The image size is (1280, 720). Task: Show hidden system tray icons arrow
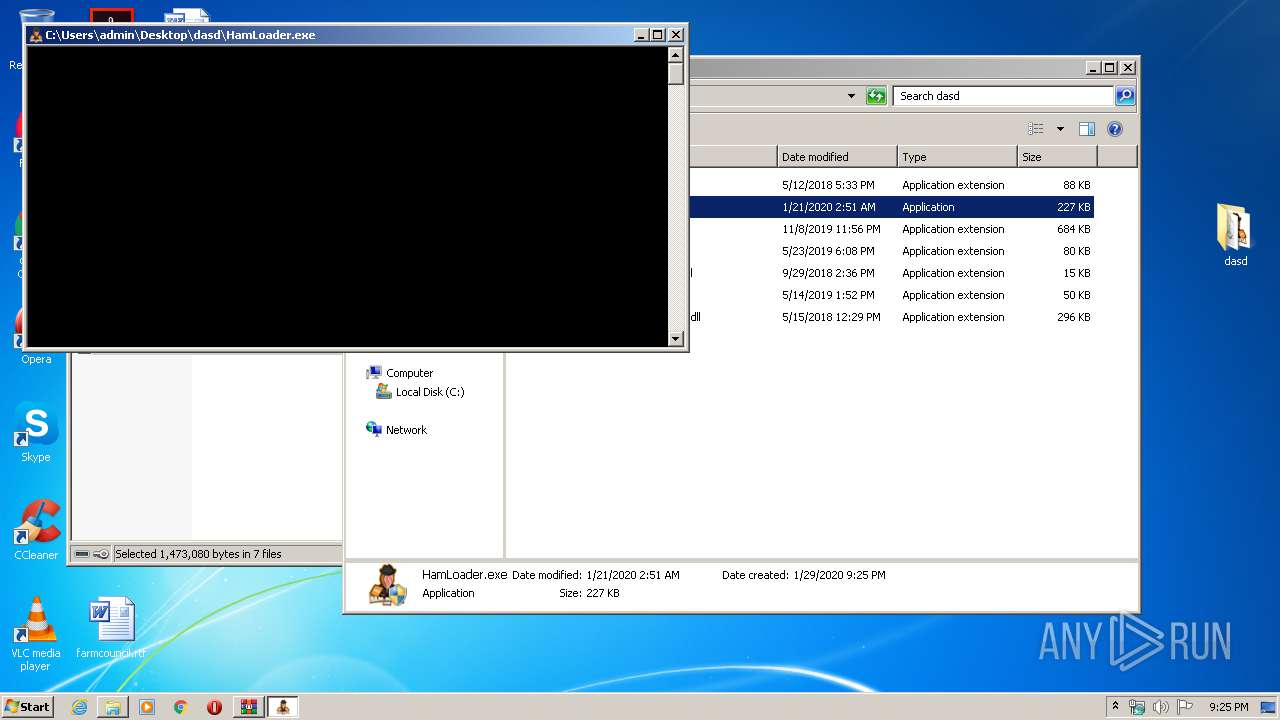tap(1116, 707)
